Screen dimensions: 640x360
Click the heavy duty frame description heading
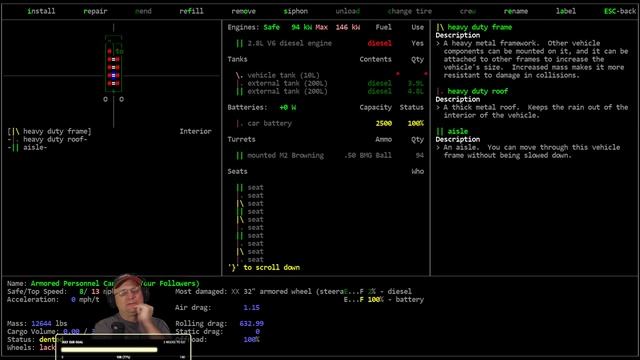click(x=474, y=27)
